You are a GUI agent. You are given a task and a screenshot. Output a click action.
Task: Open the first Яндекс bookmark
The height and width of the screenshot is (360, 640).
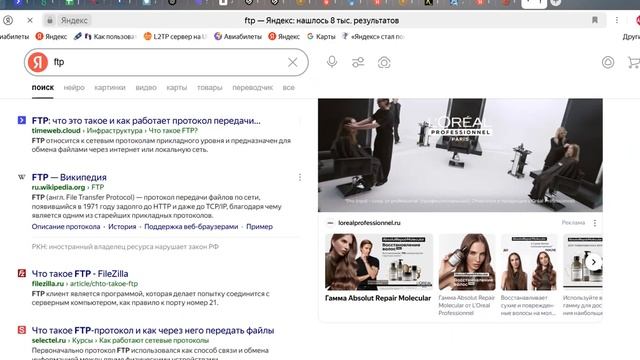pyautogui.click(x=51, y=36)
